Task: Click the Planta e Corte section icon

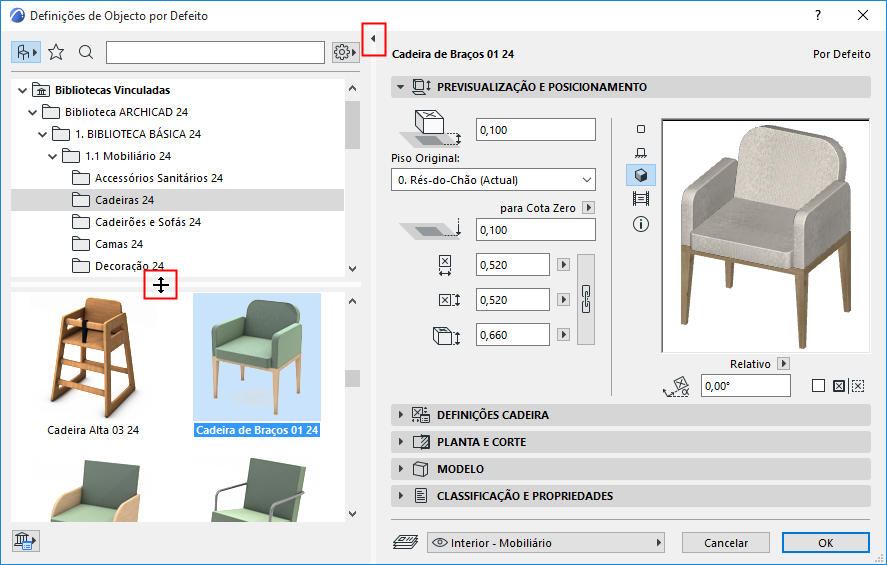Action: 421,442
